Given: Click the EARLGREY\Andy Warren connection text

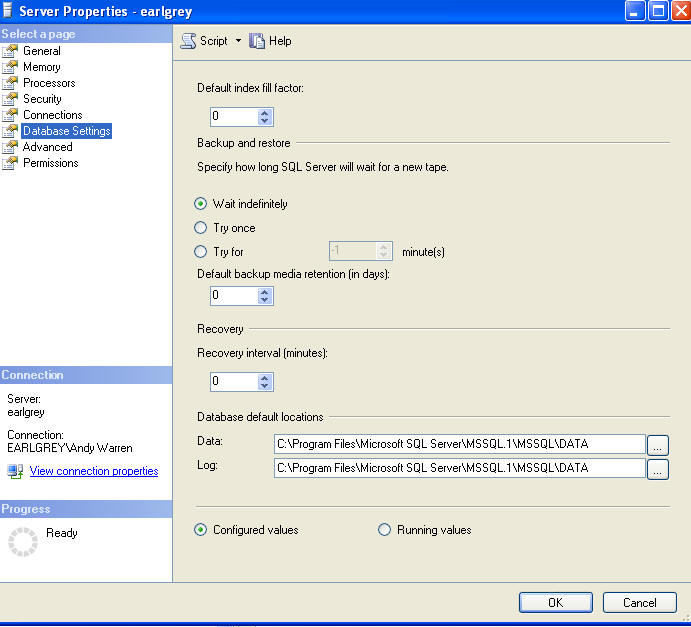Looking at the screenshot, I should (70, 448).
